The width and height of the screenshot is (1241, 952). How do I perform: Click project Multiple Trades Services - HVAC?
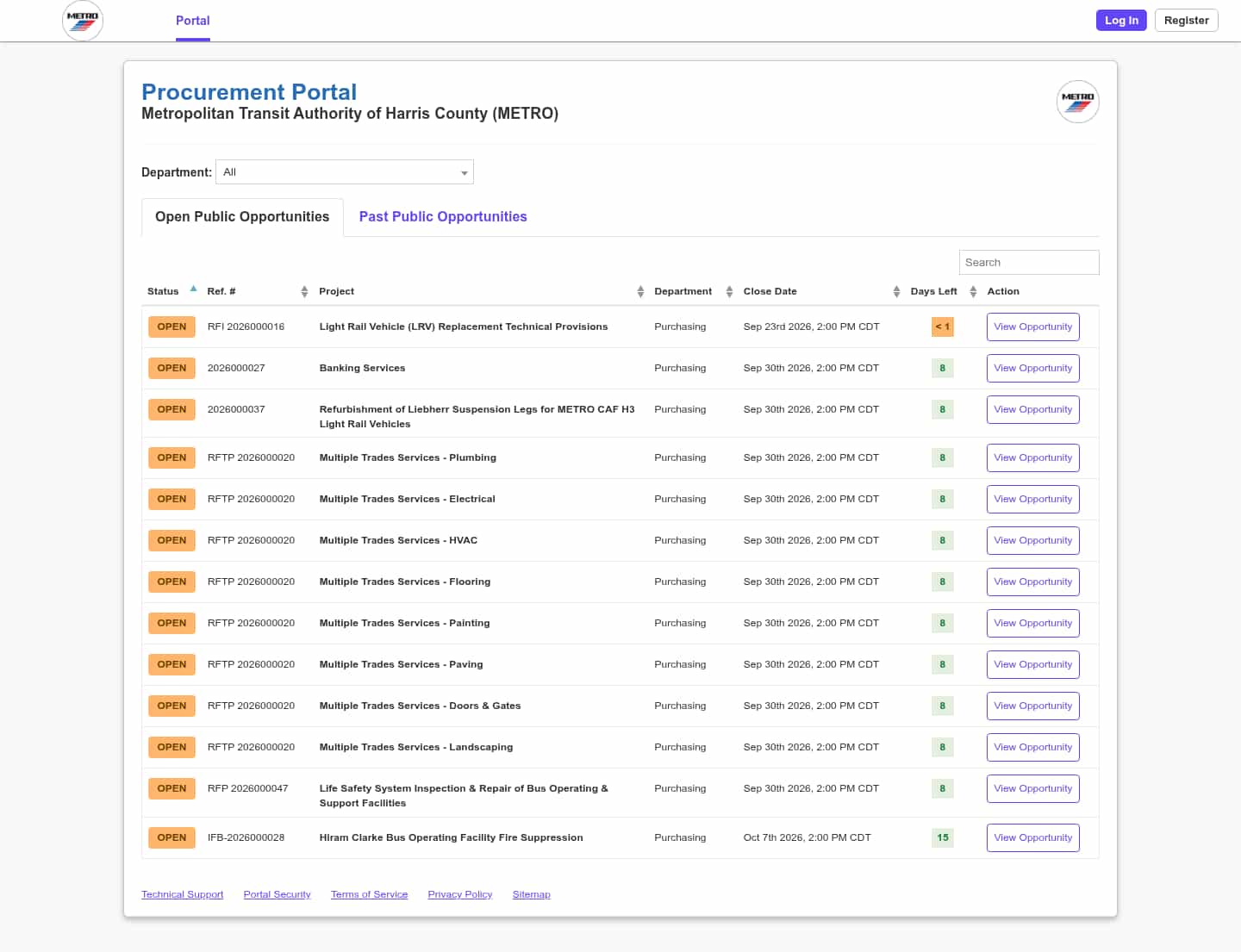coord(398,541)
